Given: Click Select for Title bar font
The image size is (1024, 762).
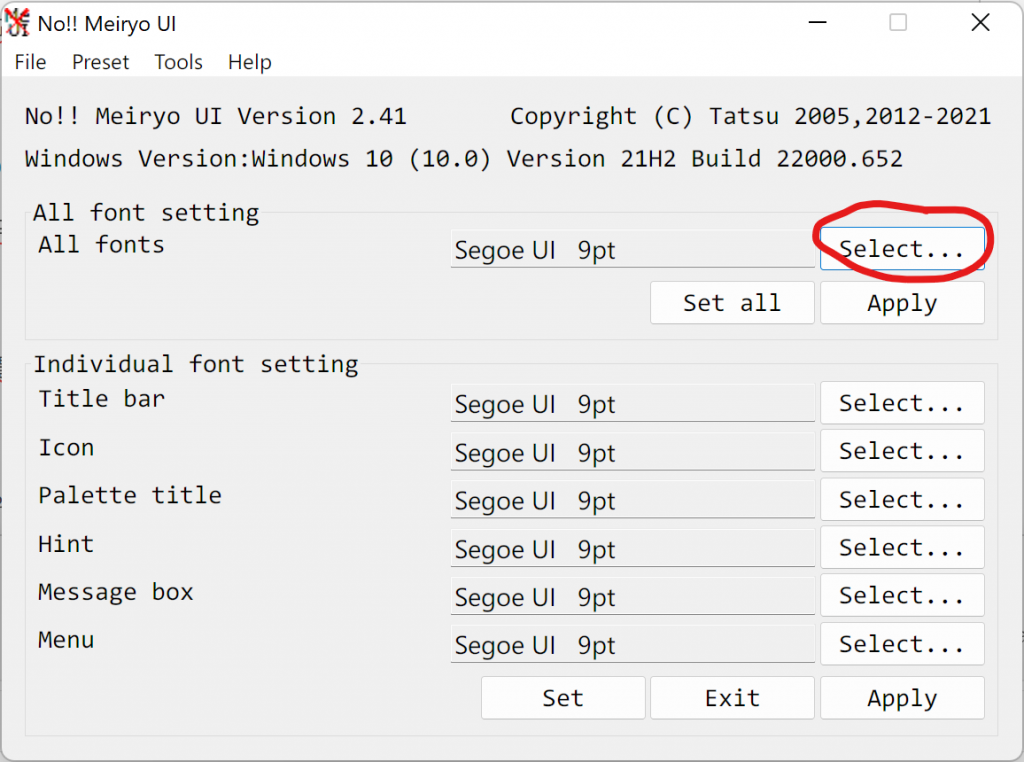Looking at the screenshot, I should point(902,403).
